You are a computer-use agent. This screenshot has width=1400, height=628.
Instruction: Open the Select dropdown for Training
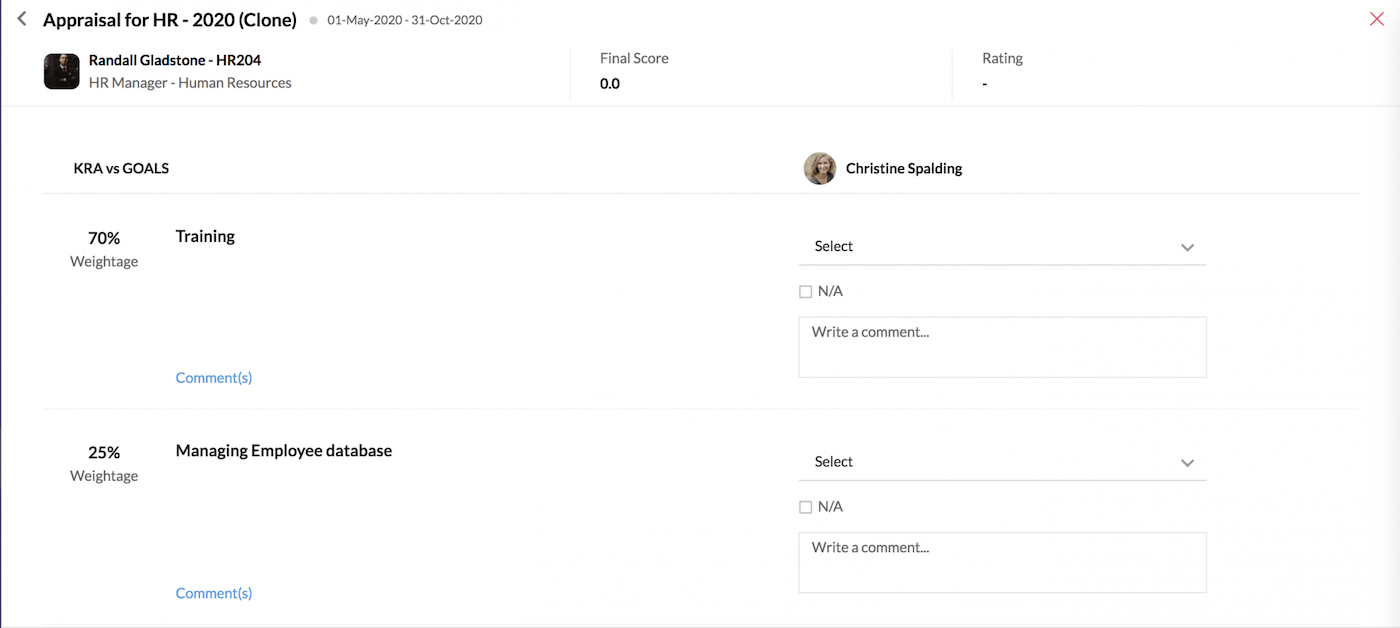click(1002, 246)
